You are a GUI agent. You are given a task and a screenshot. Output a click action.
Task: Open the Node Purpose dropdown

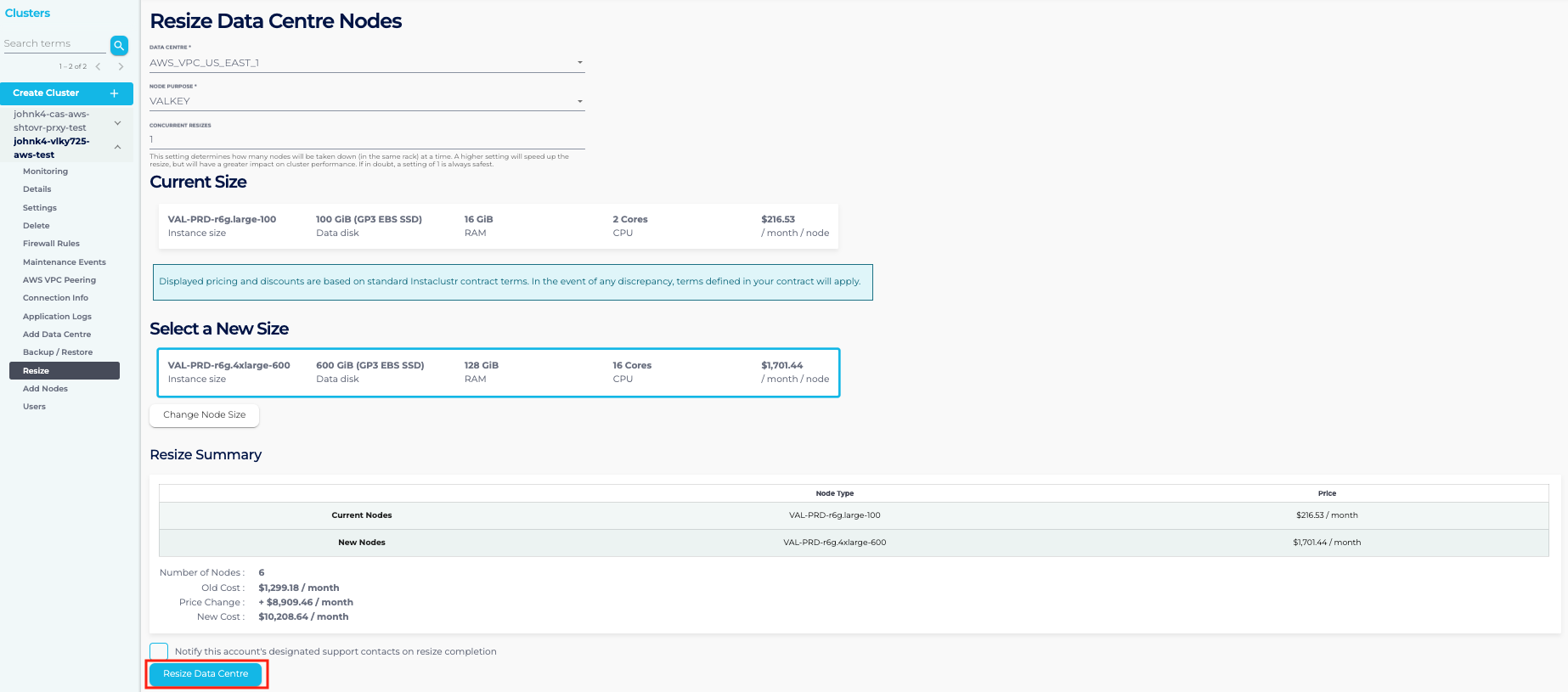coord(367,101)
